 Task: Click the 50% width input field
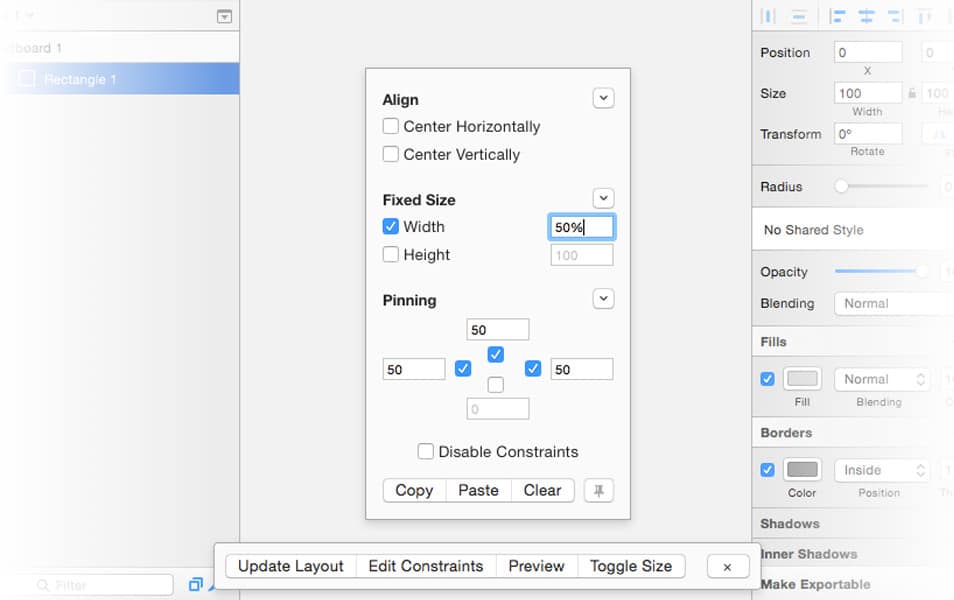(581, 227)
